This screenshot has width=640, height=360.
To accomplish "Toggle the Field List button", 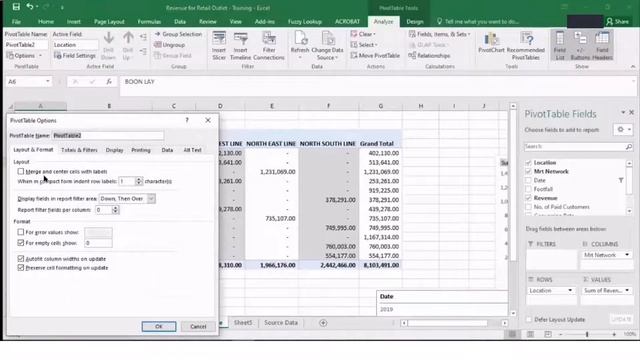I will pos(560,46).
